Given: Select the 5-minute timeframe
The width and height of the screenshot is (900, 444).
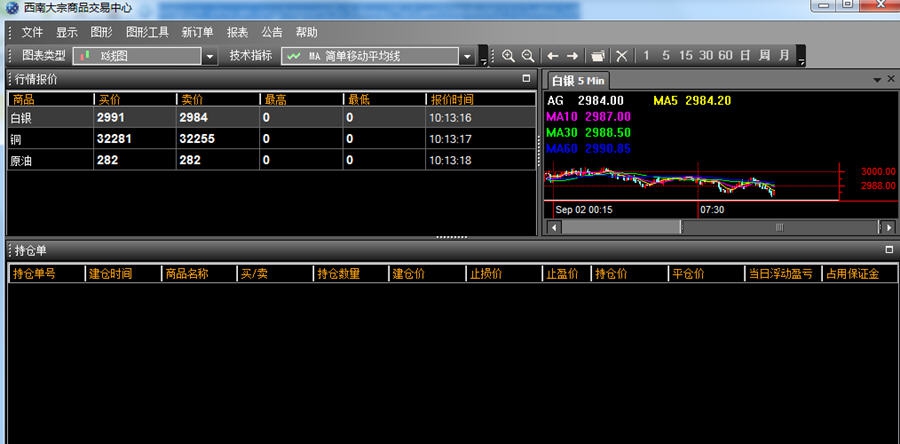Looking at the screenshot, I should click(x=665, y=56).
